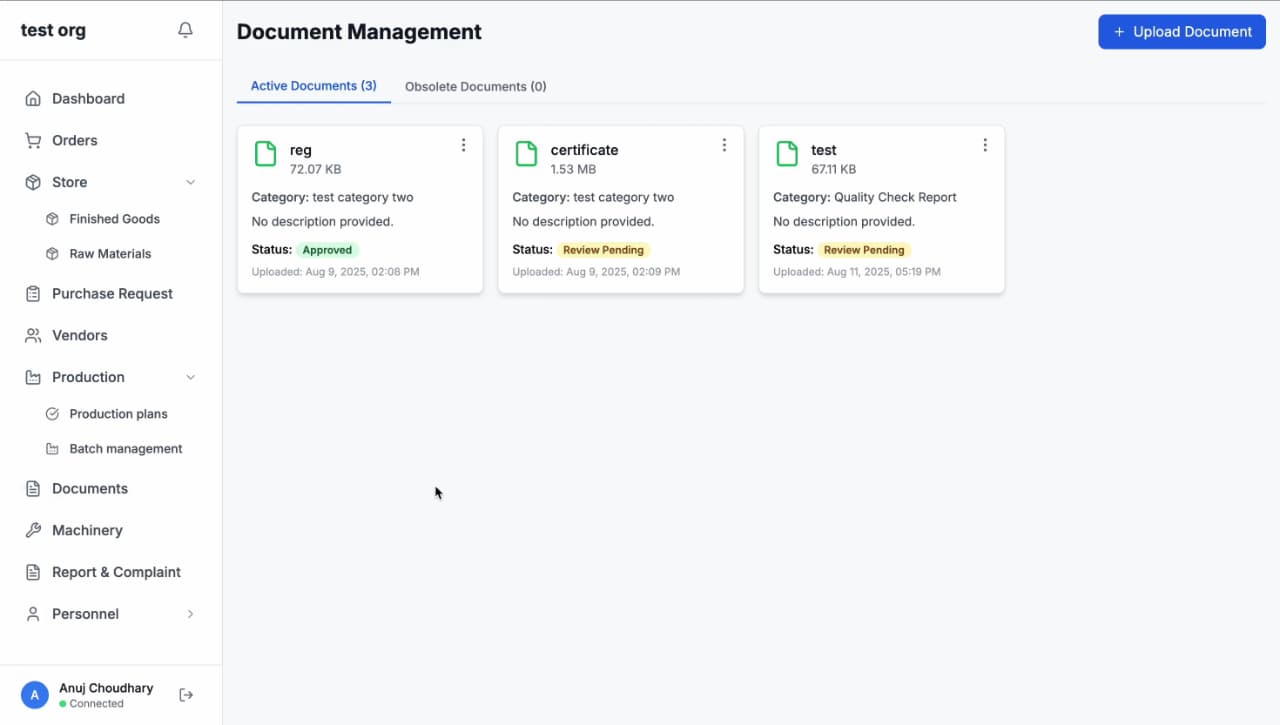
Task: Open Purchase Request in sidebar
Action: click(112, 294)
